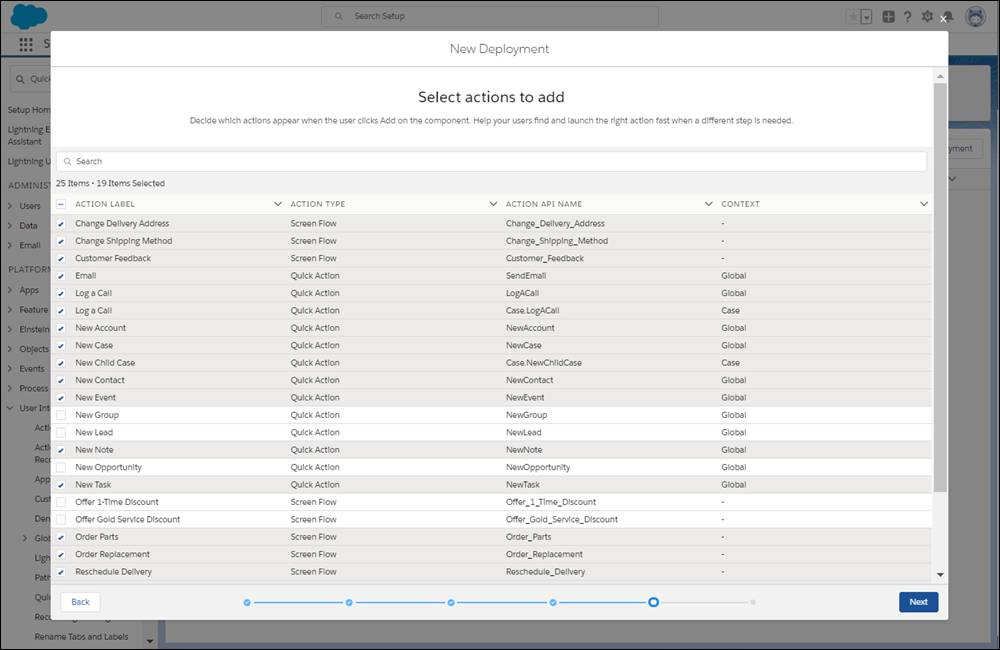Click the search icon in actions search box

click(x=68, y=161)
